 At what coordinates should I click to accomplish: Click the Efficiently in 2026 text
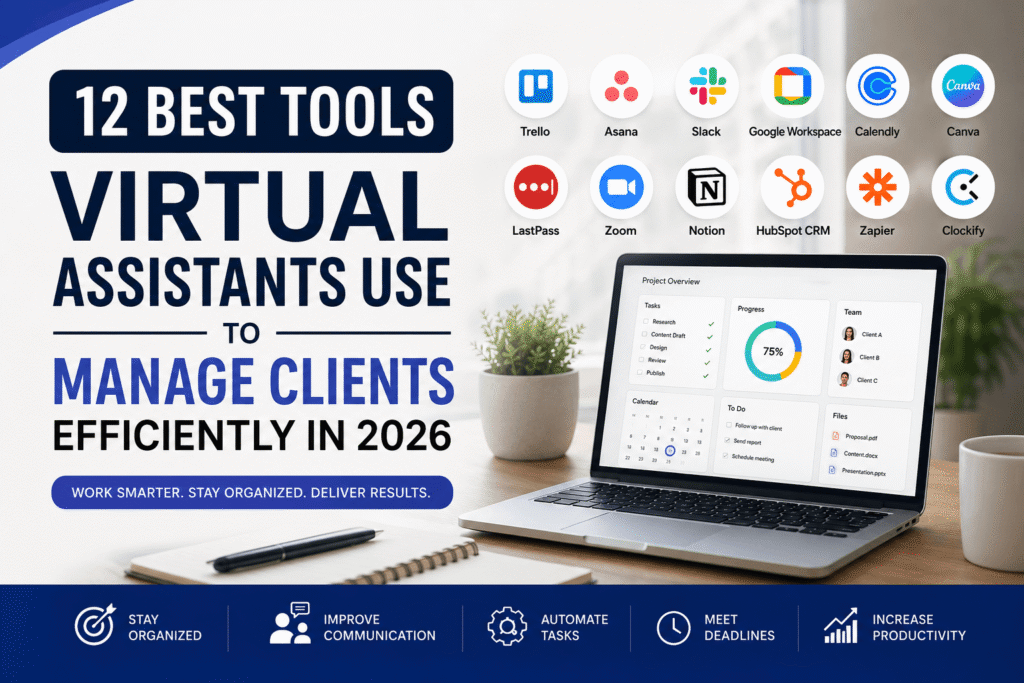coord(252,436)
